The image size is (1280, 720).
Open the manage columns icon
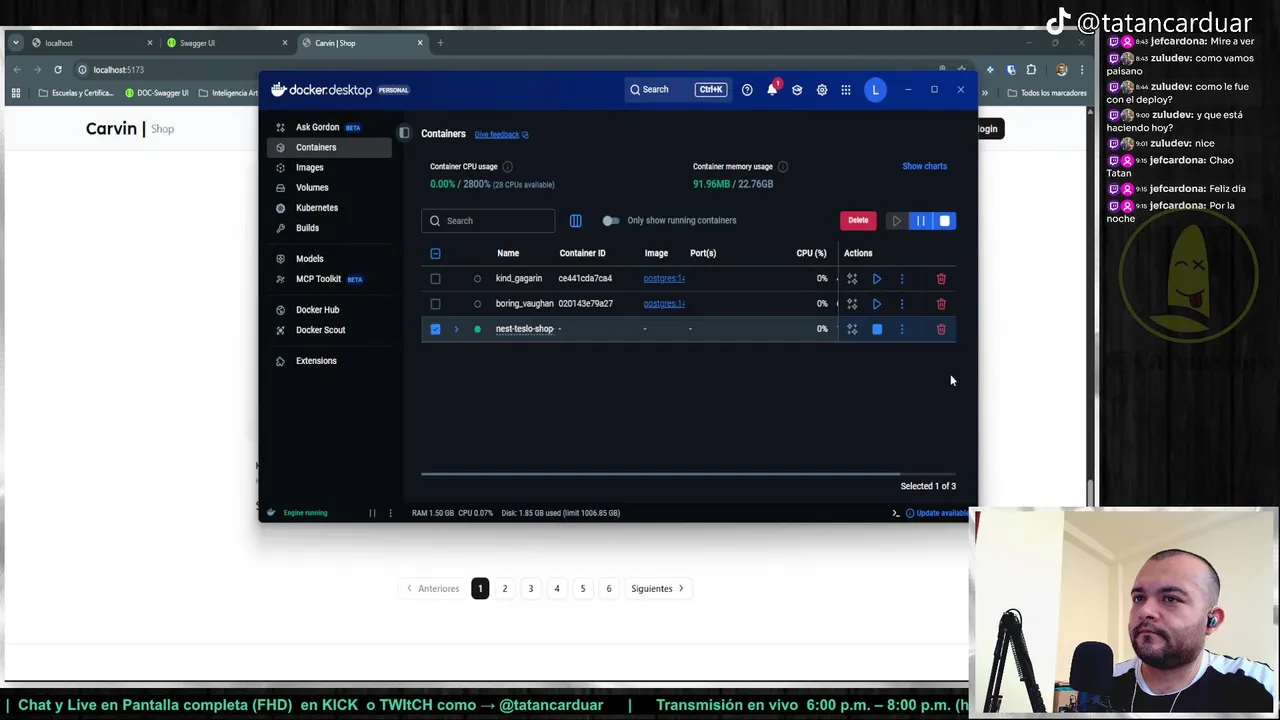pos(576,221)
